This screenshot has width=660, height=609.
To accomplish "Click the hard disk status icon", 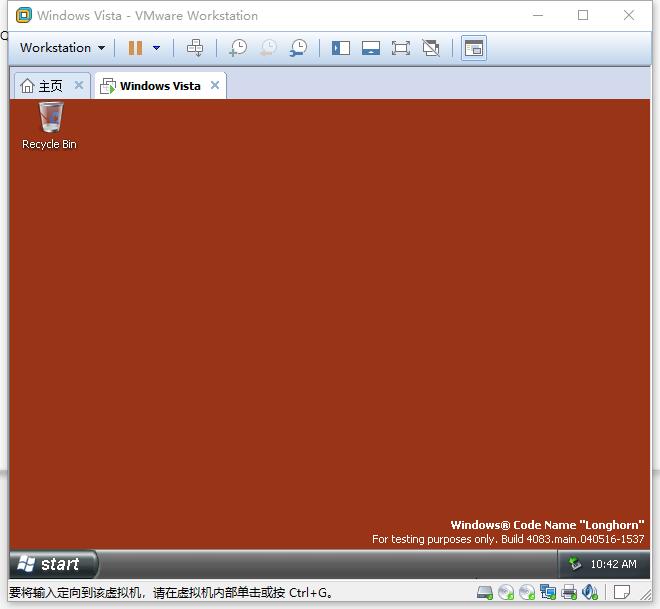I will pos(485,593).
